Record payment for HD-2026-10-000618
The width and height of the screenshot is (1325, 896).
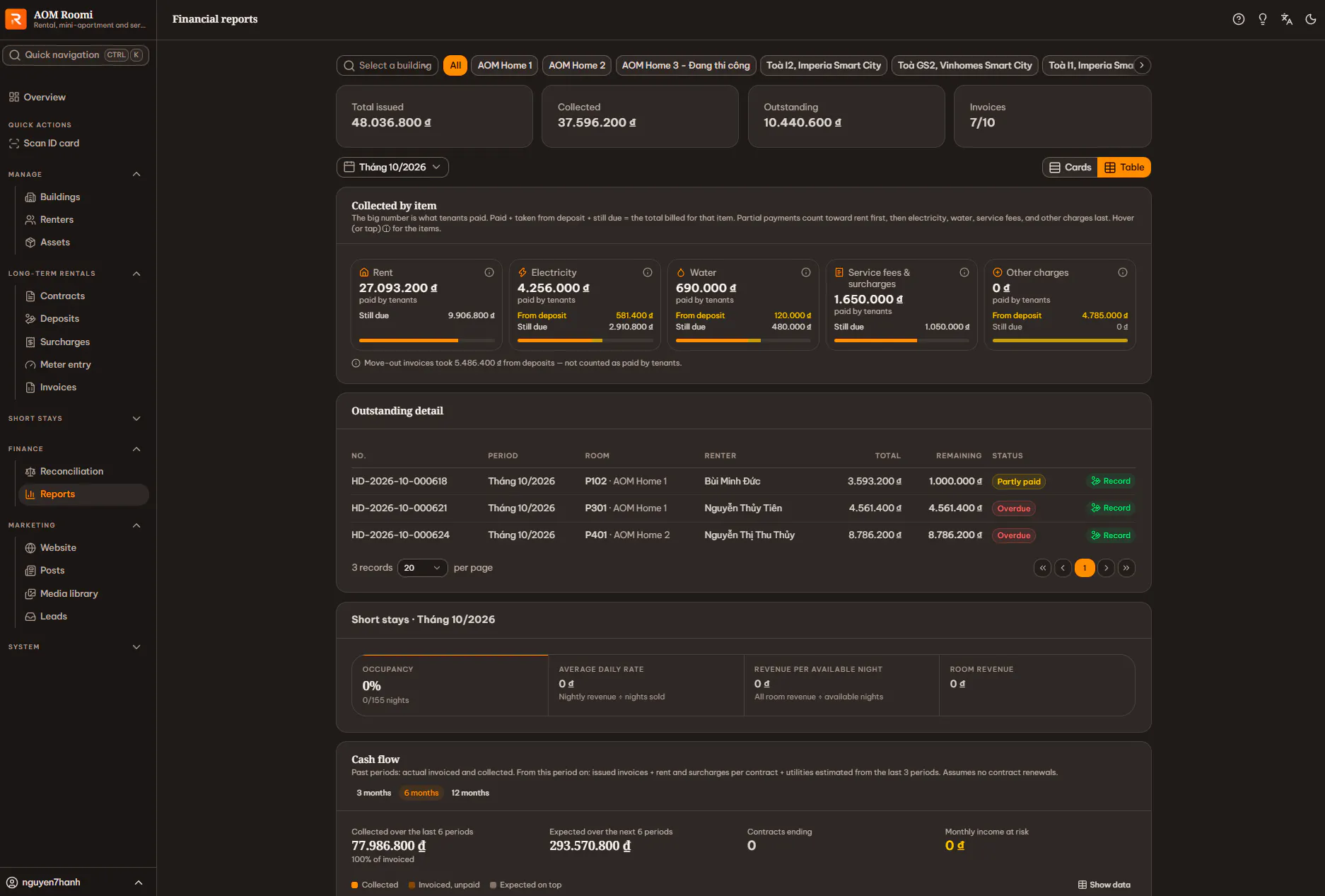(x=1111, y=481)
